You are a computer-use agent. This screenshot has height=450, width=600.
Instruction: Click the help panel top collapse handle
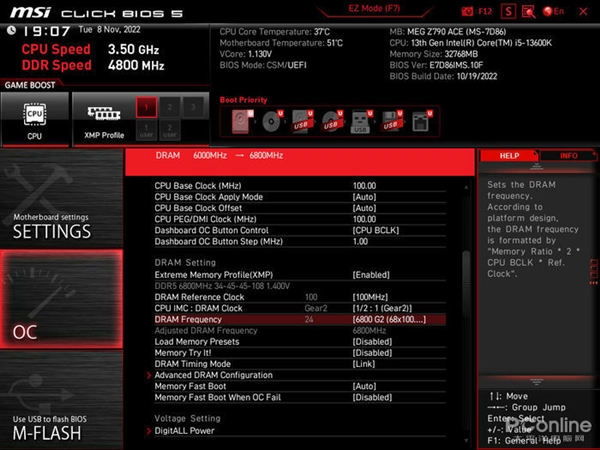[x=536, y=167]
